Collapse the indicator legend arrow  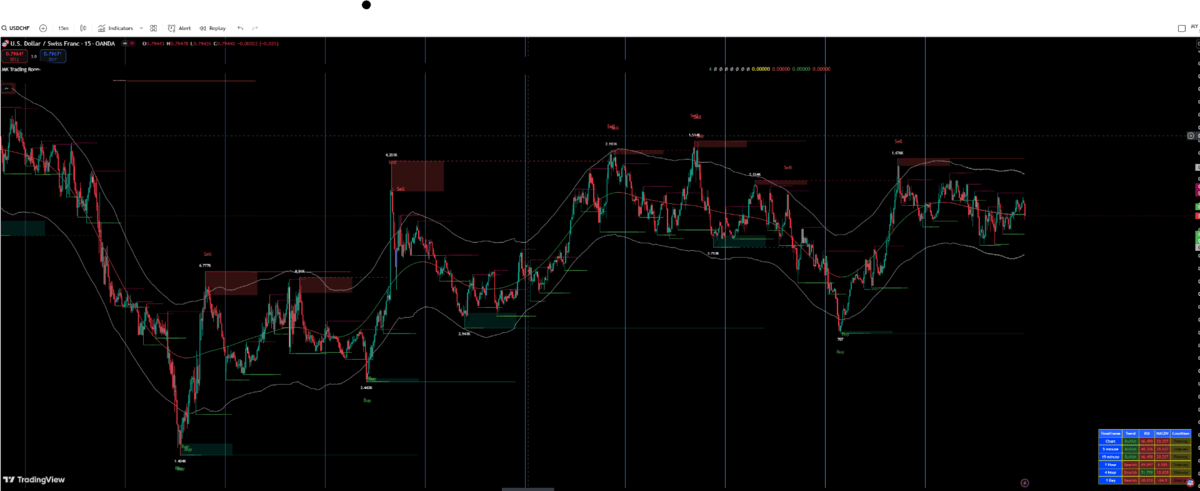click(x=7, y=88)
